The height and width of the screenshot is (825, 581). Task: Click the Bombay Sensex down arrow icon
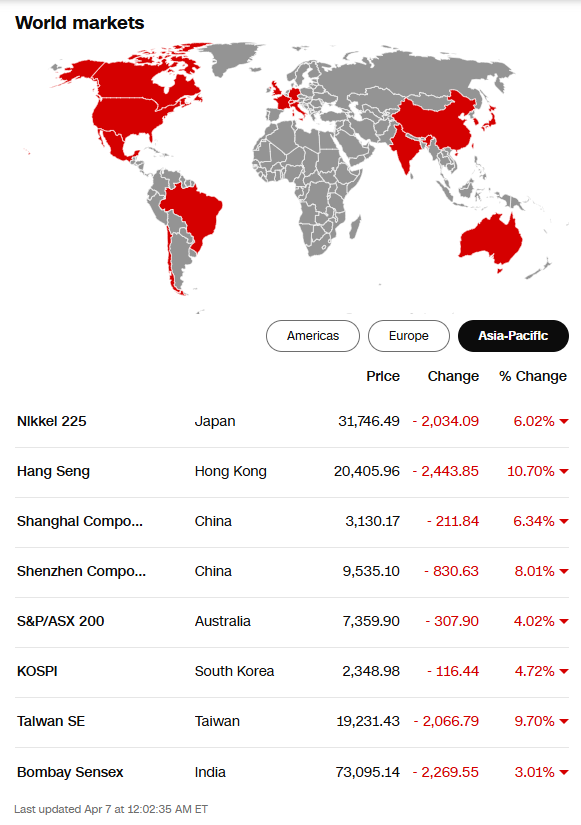564,772
